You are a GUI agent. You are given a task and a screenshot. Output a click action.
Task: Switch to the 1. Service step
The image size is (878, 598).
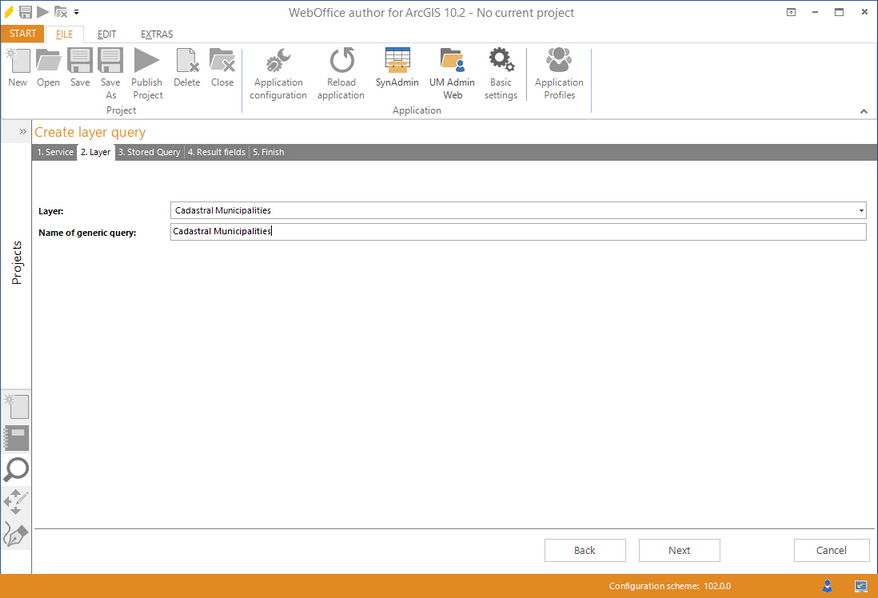55,152
